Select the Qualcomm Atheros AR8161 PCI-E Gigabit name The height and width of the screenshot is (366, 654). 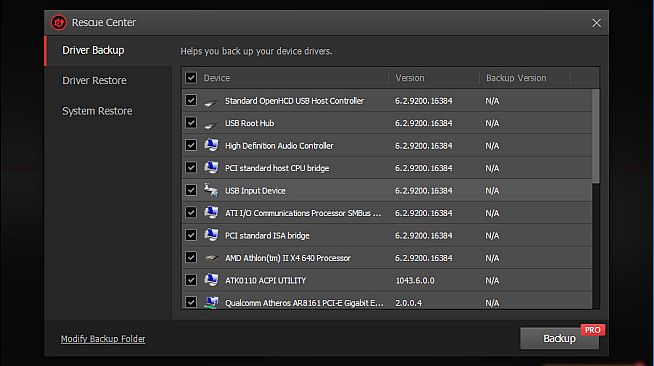(x=304, y=303)
